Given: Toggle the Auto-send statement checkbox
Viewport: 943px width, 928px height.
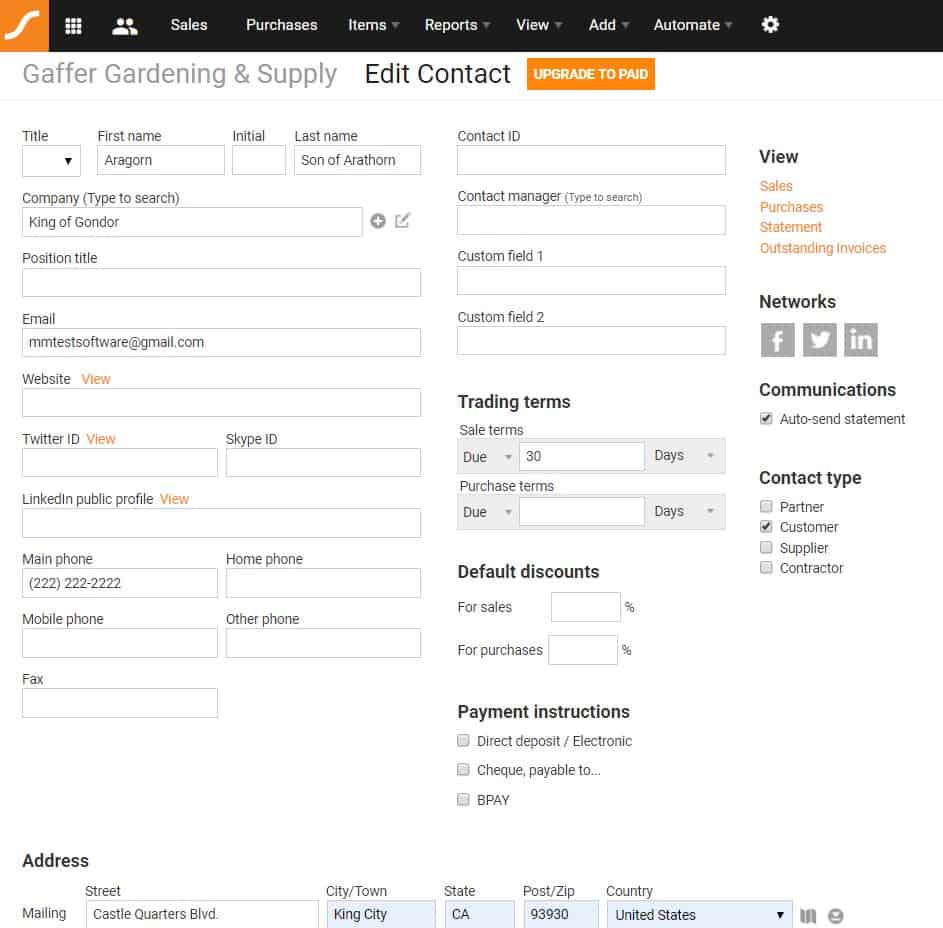Looking at the screenshot, I should click(x=766, y=419).
